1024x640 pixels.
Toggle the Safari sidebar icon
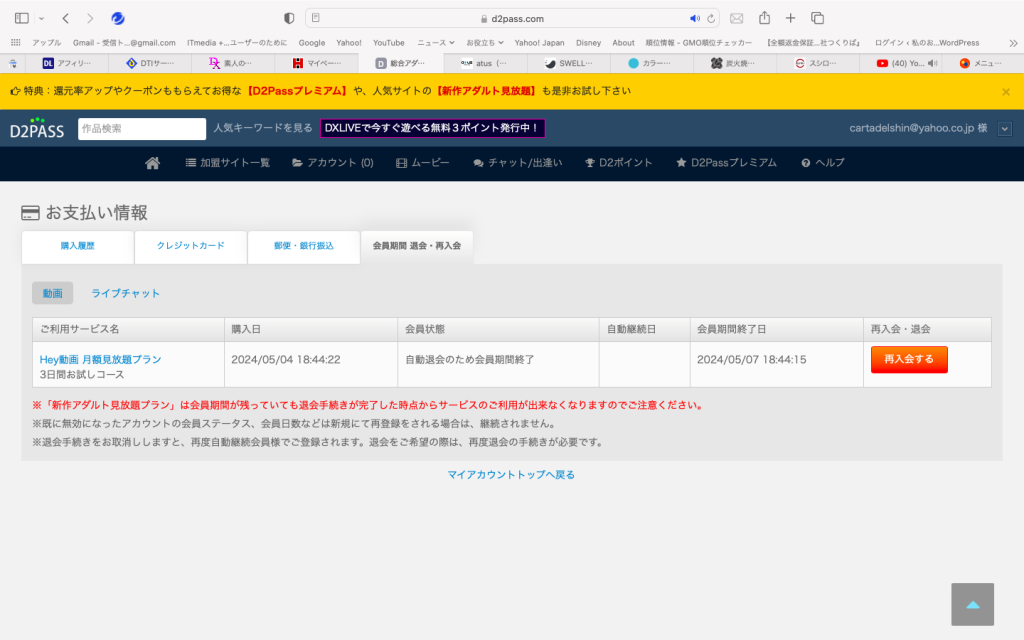pyautogui.click(x=21, y=18)
